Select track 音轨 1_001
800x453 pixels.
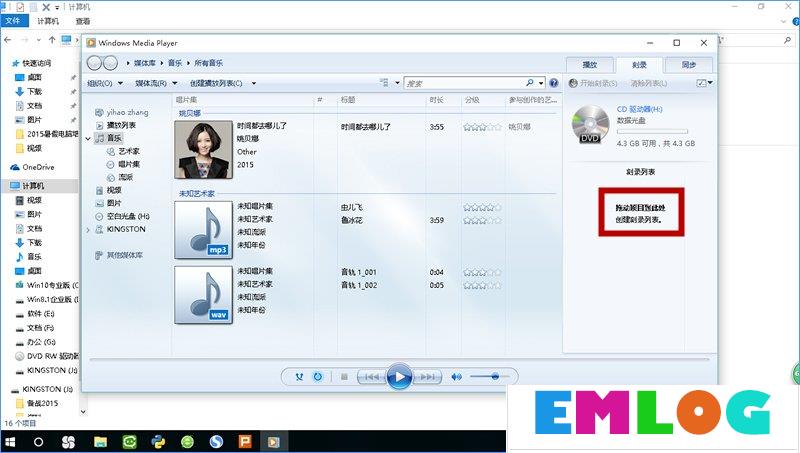coord(359,272)
